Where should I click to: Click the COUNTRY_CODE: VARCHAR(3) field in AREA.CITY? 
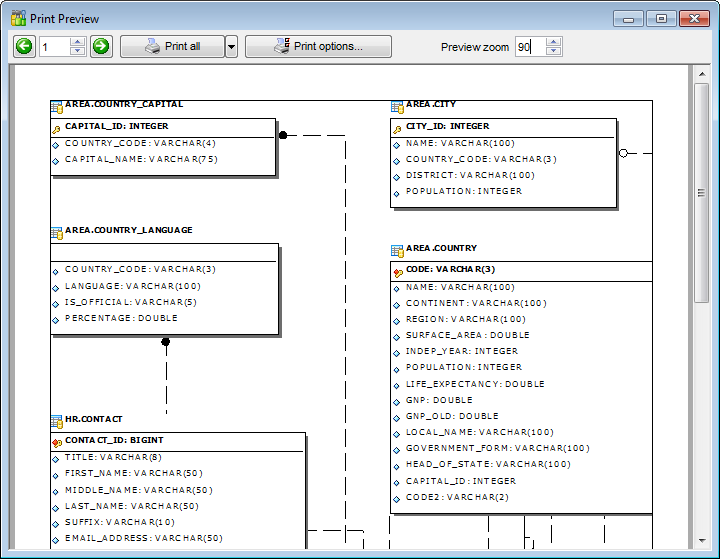[x=481, y=159]
